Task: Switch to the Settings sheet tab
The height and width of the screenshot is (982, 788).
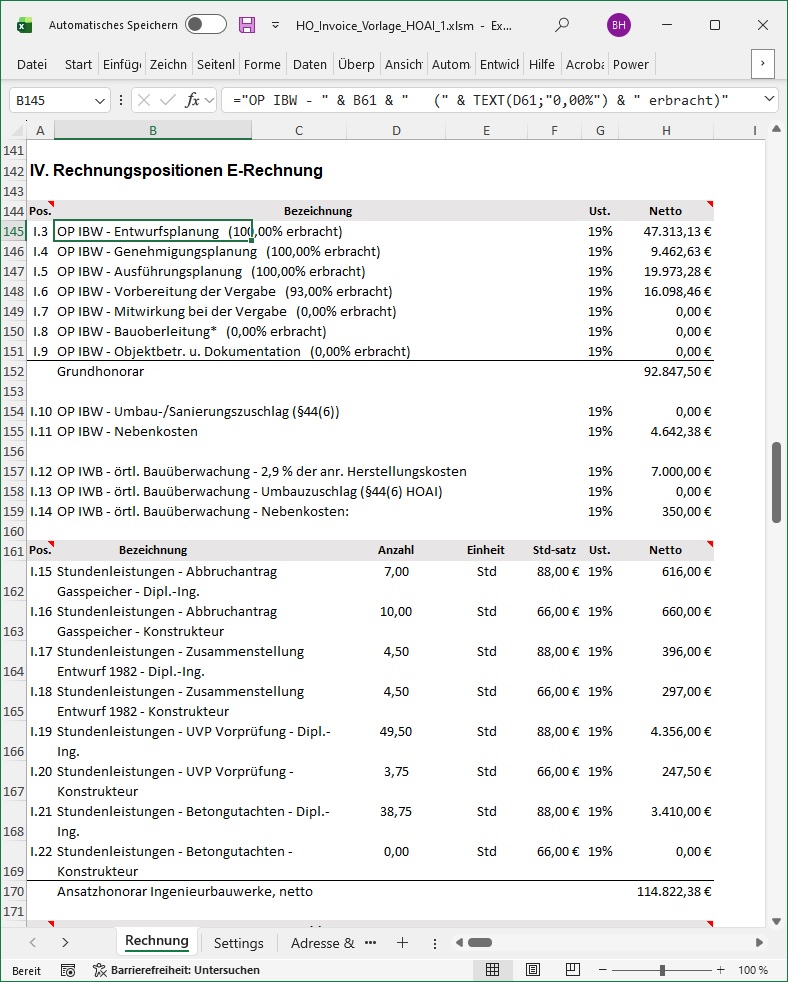Action: [239, 943]
